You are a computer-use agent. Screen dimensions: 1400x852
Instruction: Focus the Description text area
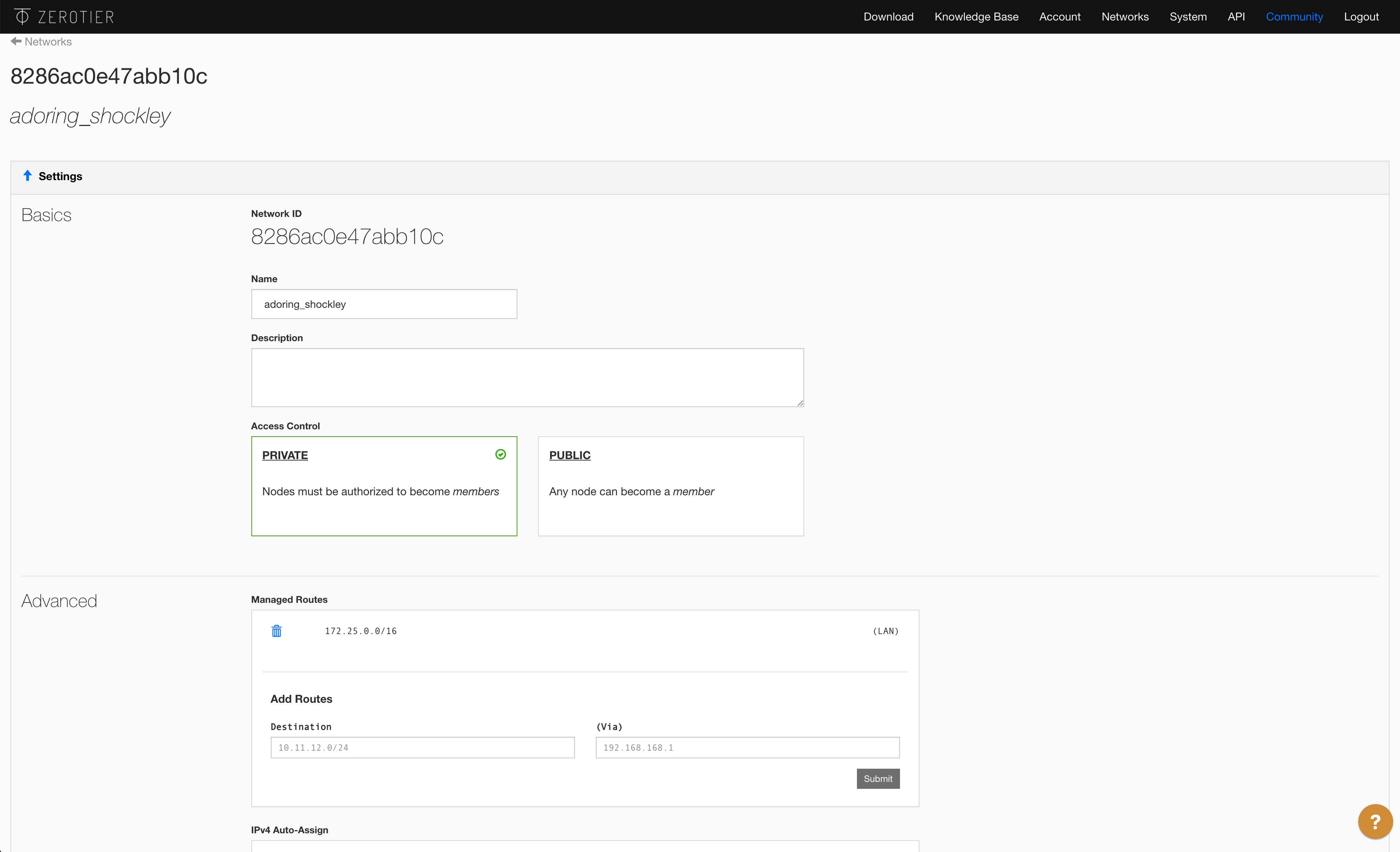pyautogui.click(x=527, y=377)
